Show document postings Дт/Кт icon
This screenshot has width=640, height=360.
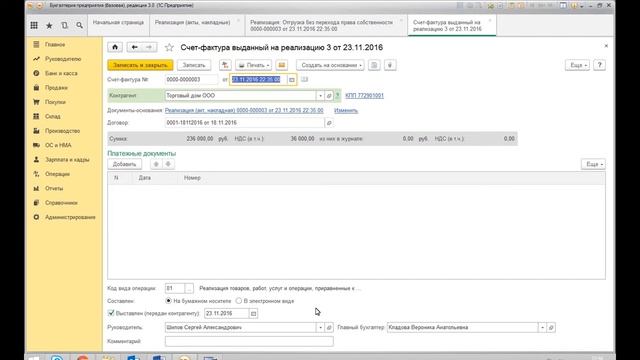tap(225, 65)
